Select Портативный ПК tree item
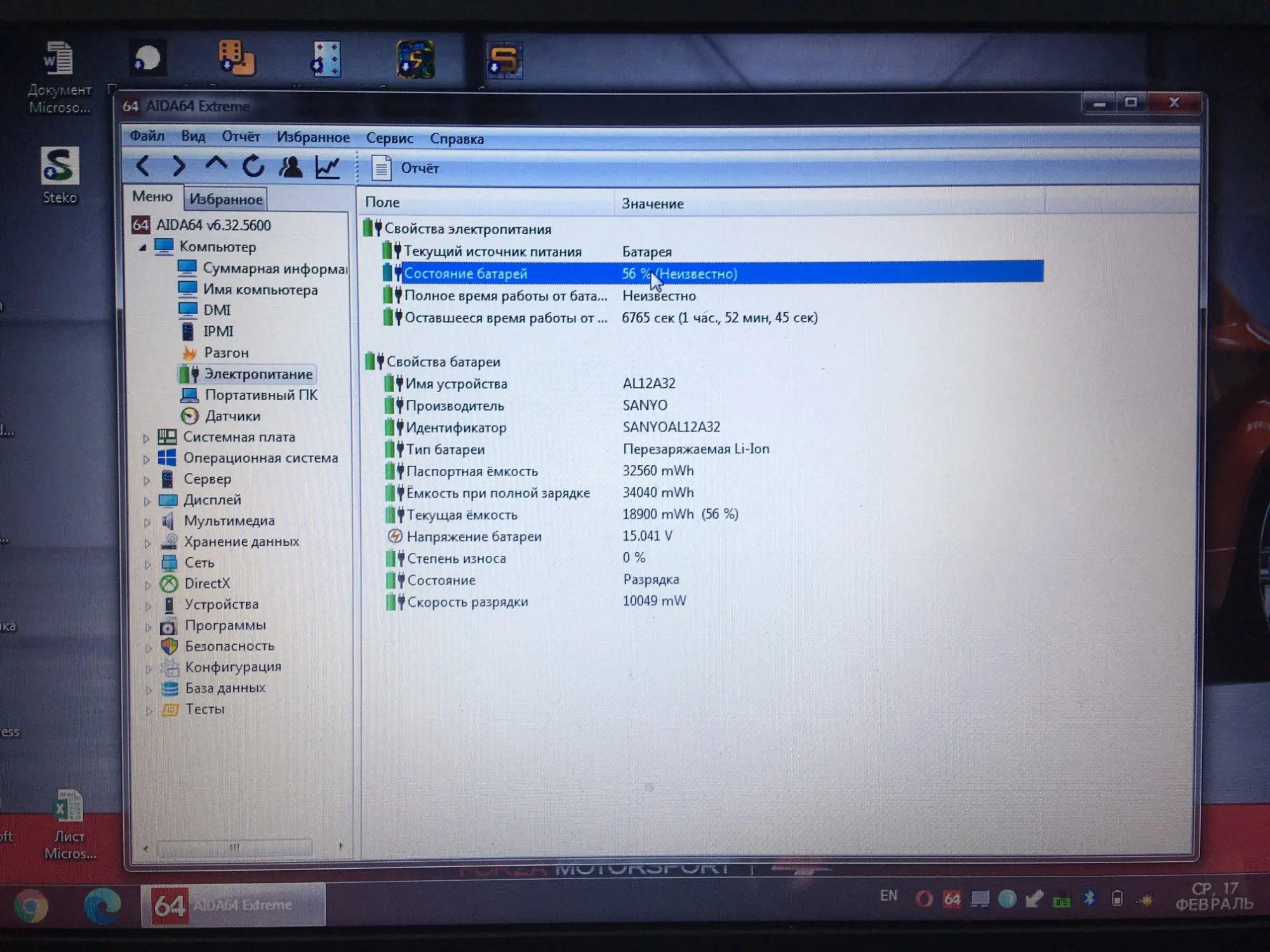Screen dimensions: 1270x952 coord(260,395)
